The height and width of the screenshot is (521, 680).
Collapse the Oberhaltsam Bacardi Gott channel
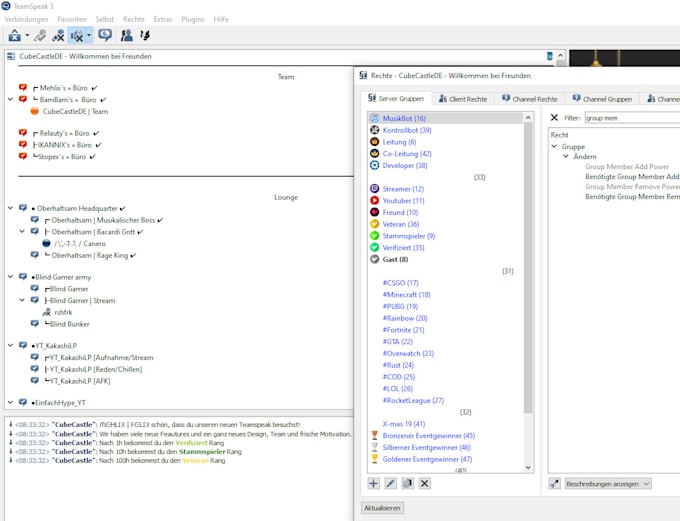pos(22,232)
